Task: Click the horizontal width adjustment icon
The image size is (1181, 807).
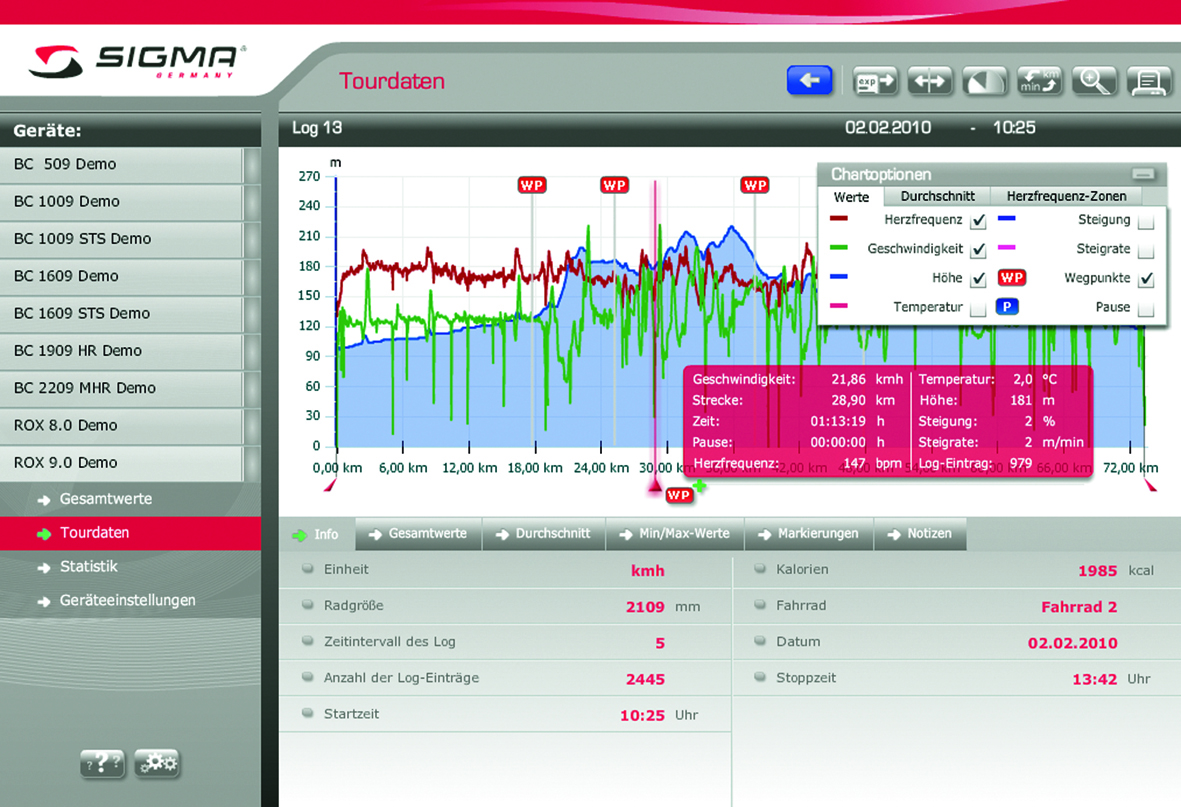Action: tap(930, 80)
